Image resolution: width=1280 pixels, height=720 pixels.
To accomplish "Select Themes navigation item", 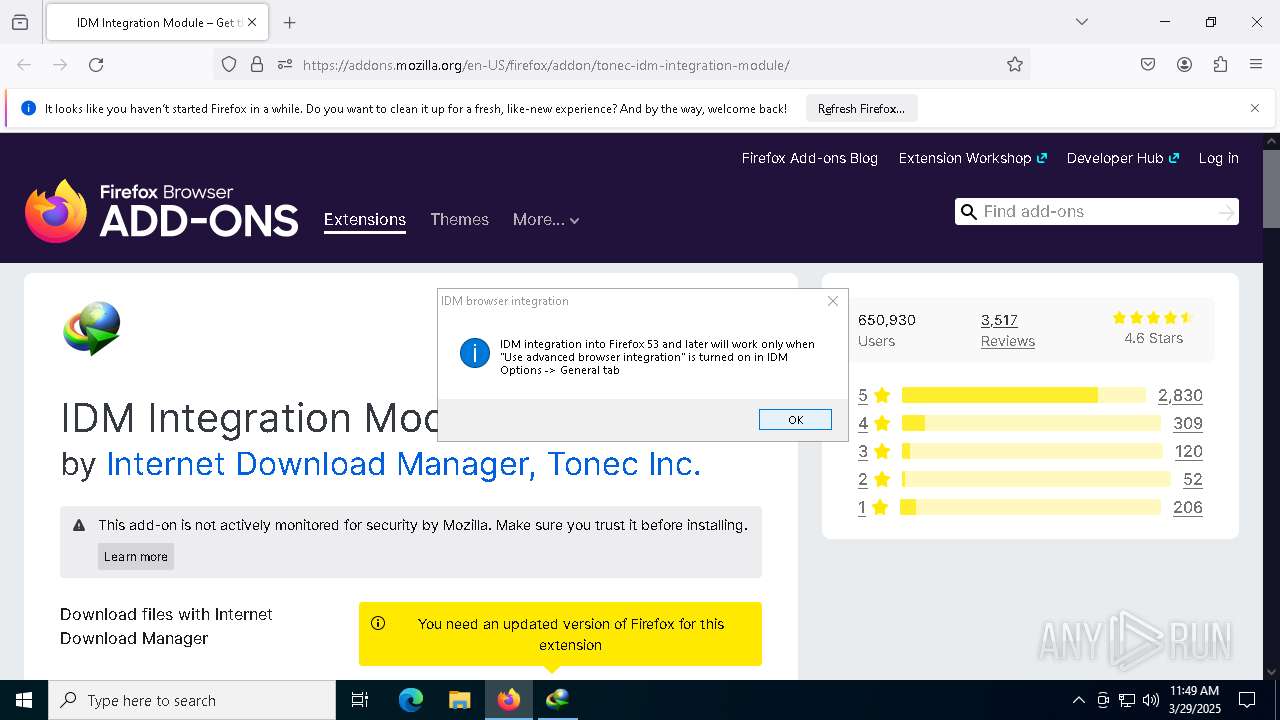I will point(459,219).
